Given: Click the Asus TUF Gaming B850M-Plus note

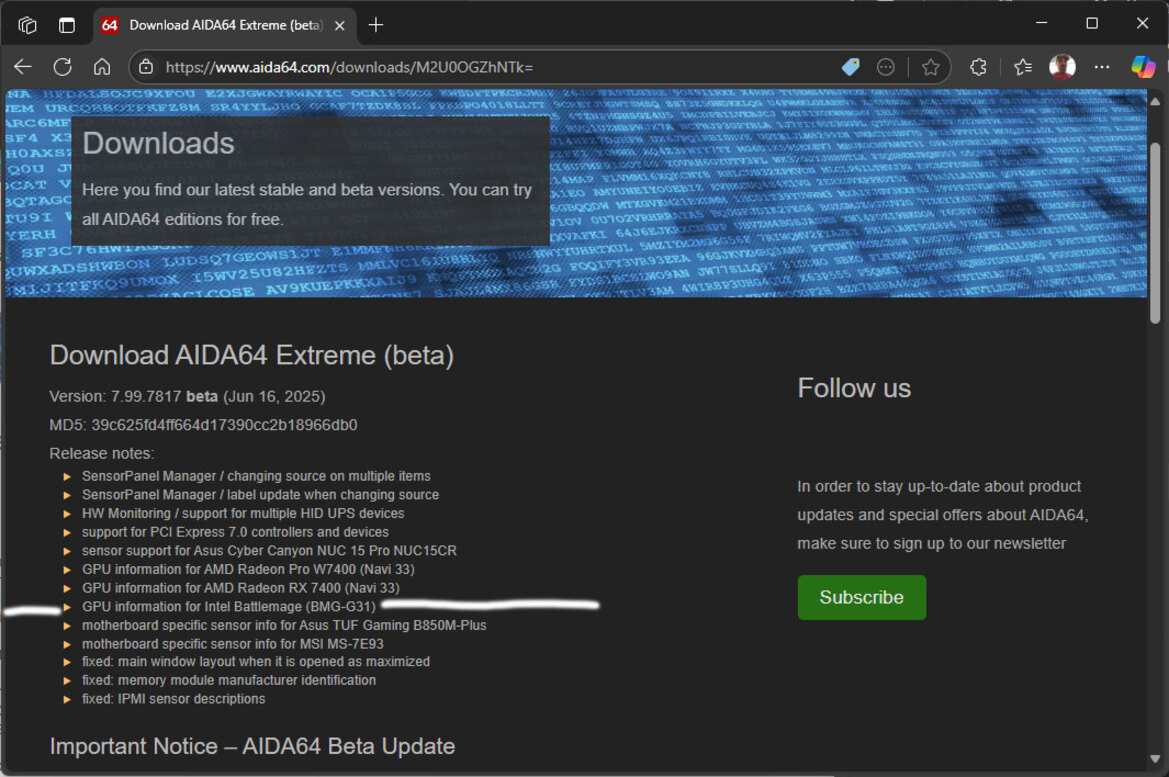Looking at the screenshot, I should (284, 625).
